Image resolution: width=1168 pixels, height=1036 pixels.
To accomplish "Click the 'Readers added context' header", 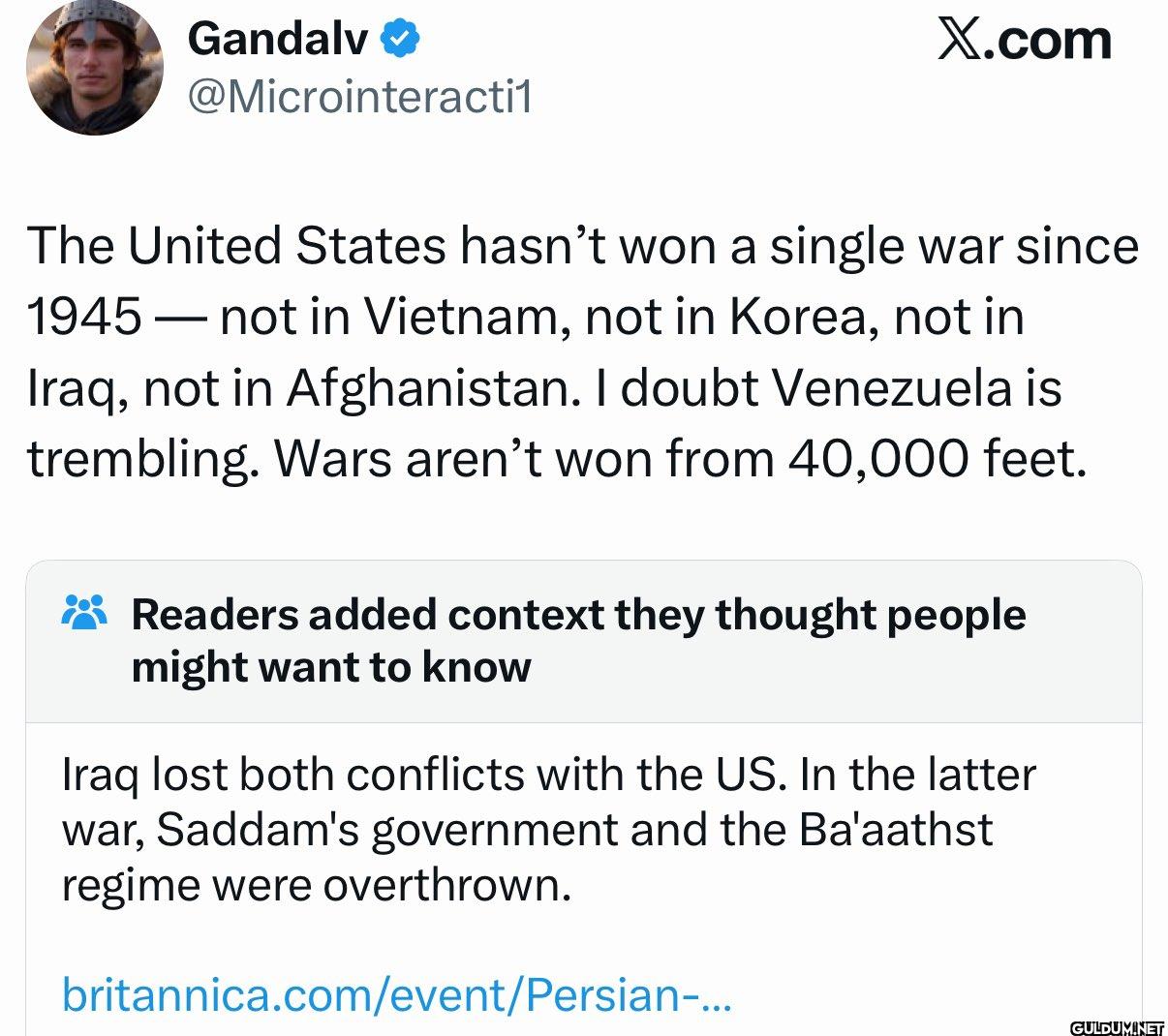I will (578, 640).
